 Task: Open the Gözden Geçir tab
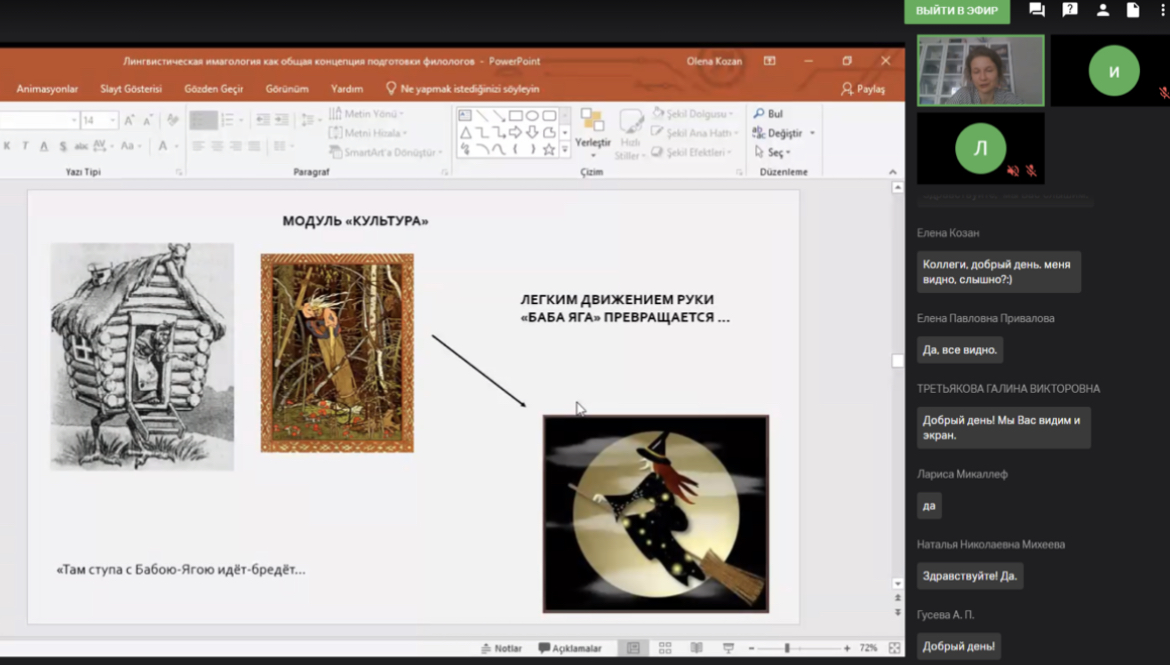coord(213,89)
